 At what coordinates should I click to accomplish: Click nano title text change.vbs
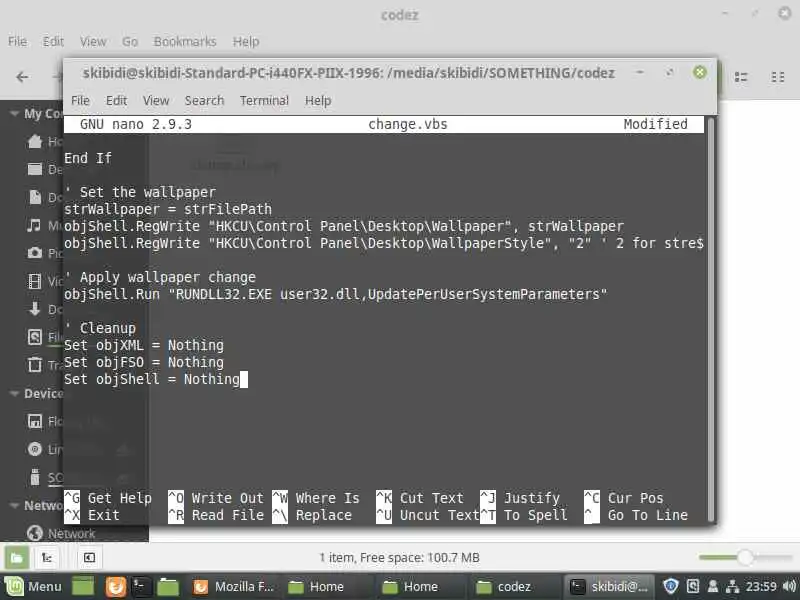click(x=407, y=124)
